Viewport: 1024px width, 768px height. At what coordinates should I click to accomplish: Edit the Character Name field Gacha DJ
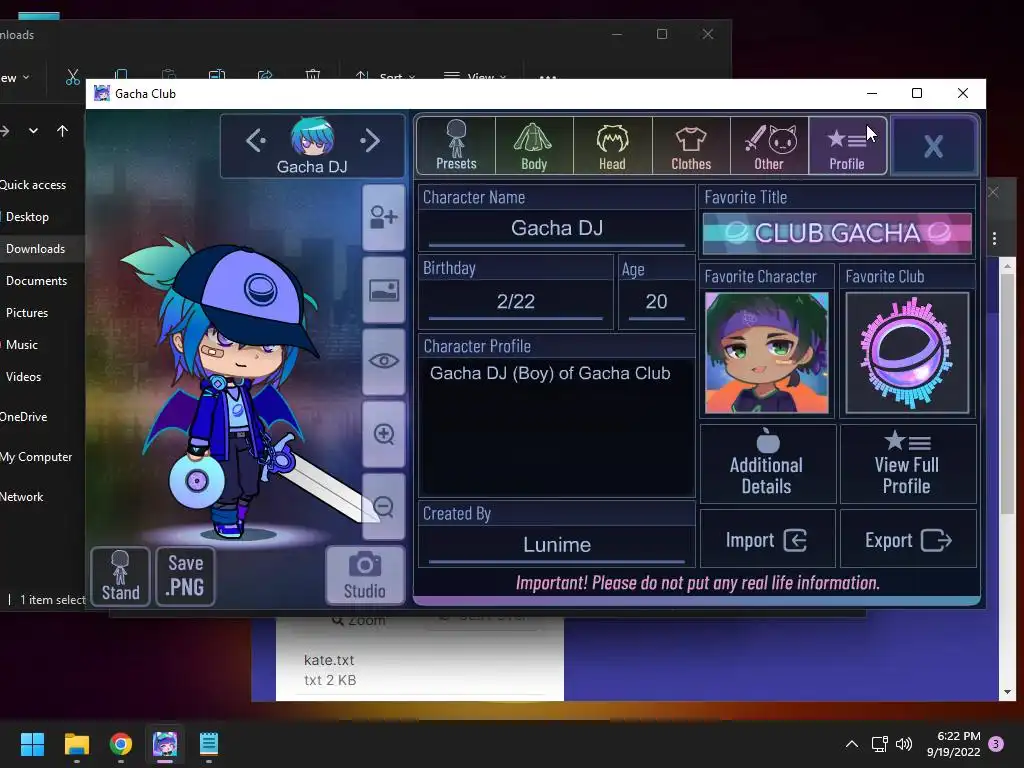557,228
